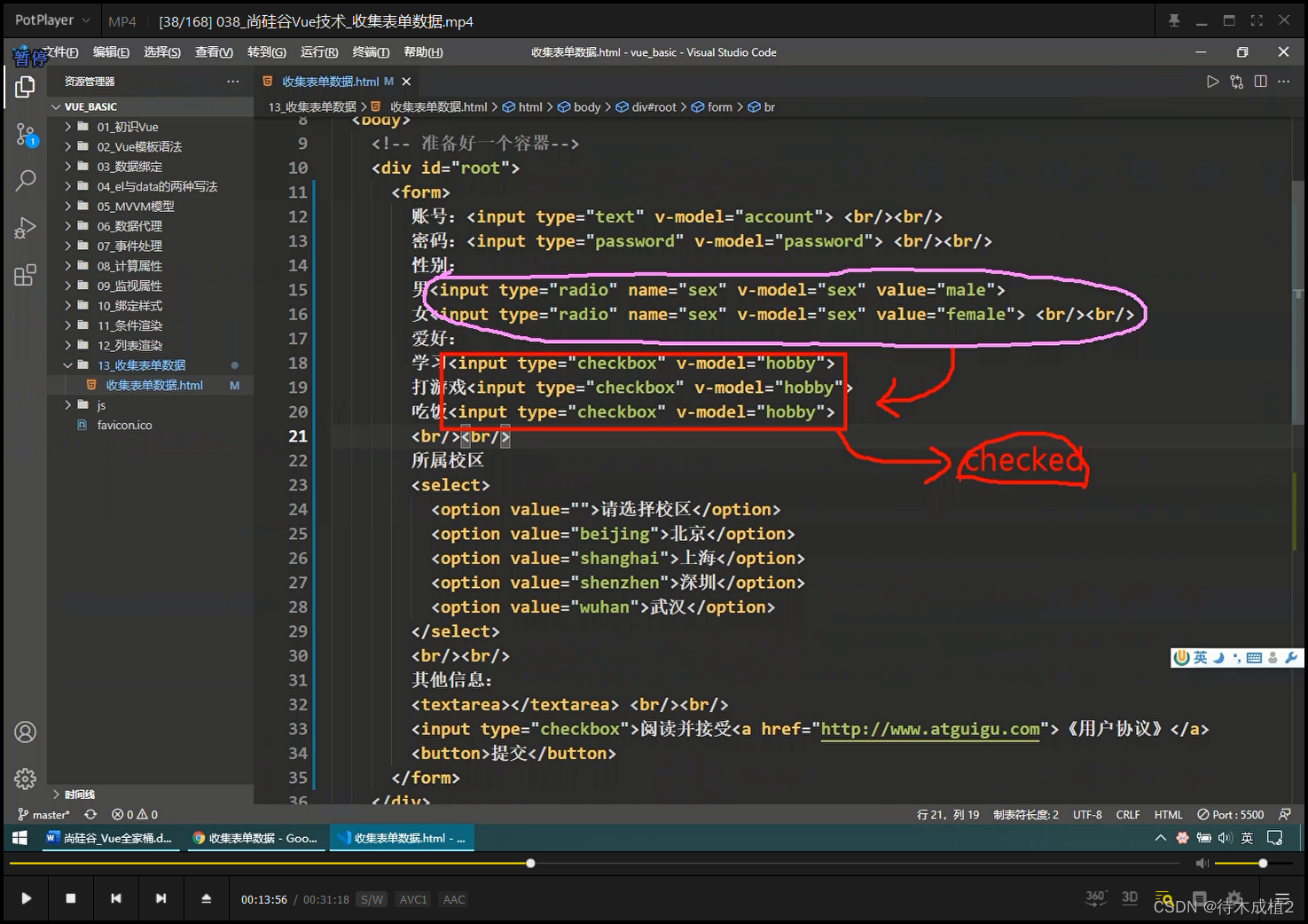Mute the PotPlayer volume speaker icon
This screenshot has width=1308, height=924.
[x=1202, y=863]
